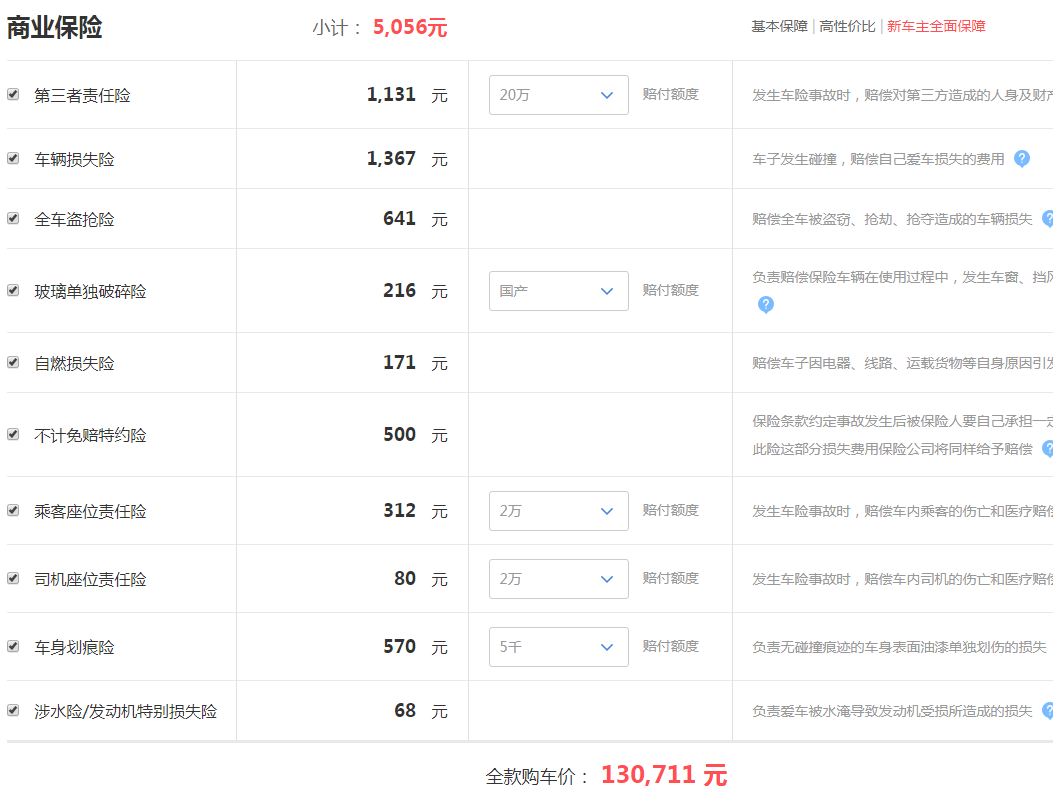Click the 司机座位责任险 label
Screen dimensions: 1053x786
90,579
